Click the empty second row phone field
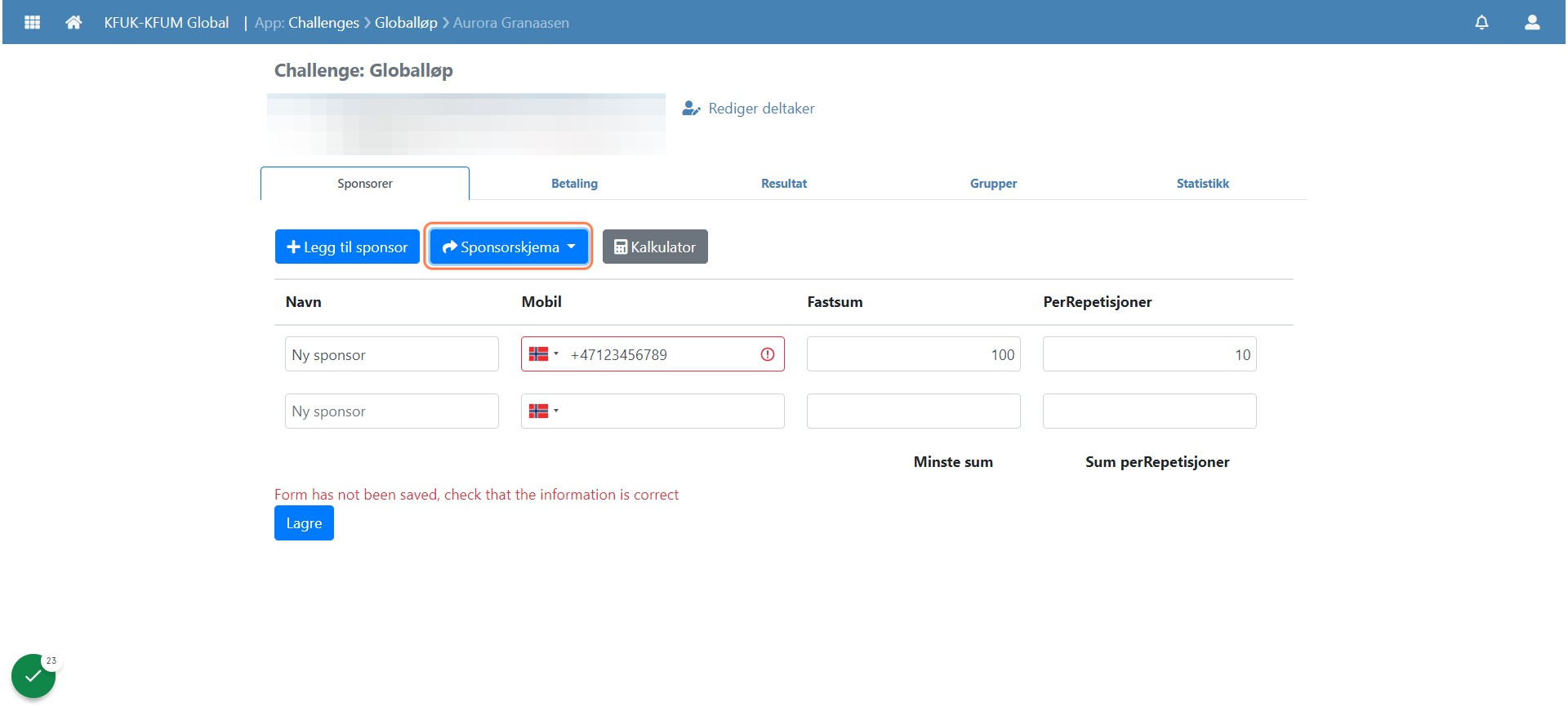1568x707 pixels. 653,411
